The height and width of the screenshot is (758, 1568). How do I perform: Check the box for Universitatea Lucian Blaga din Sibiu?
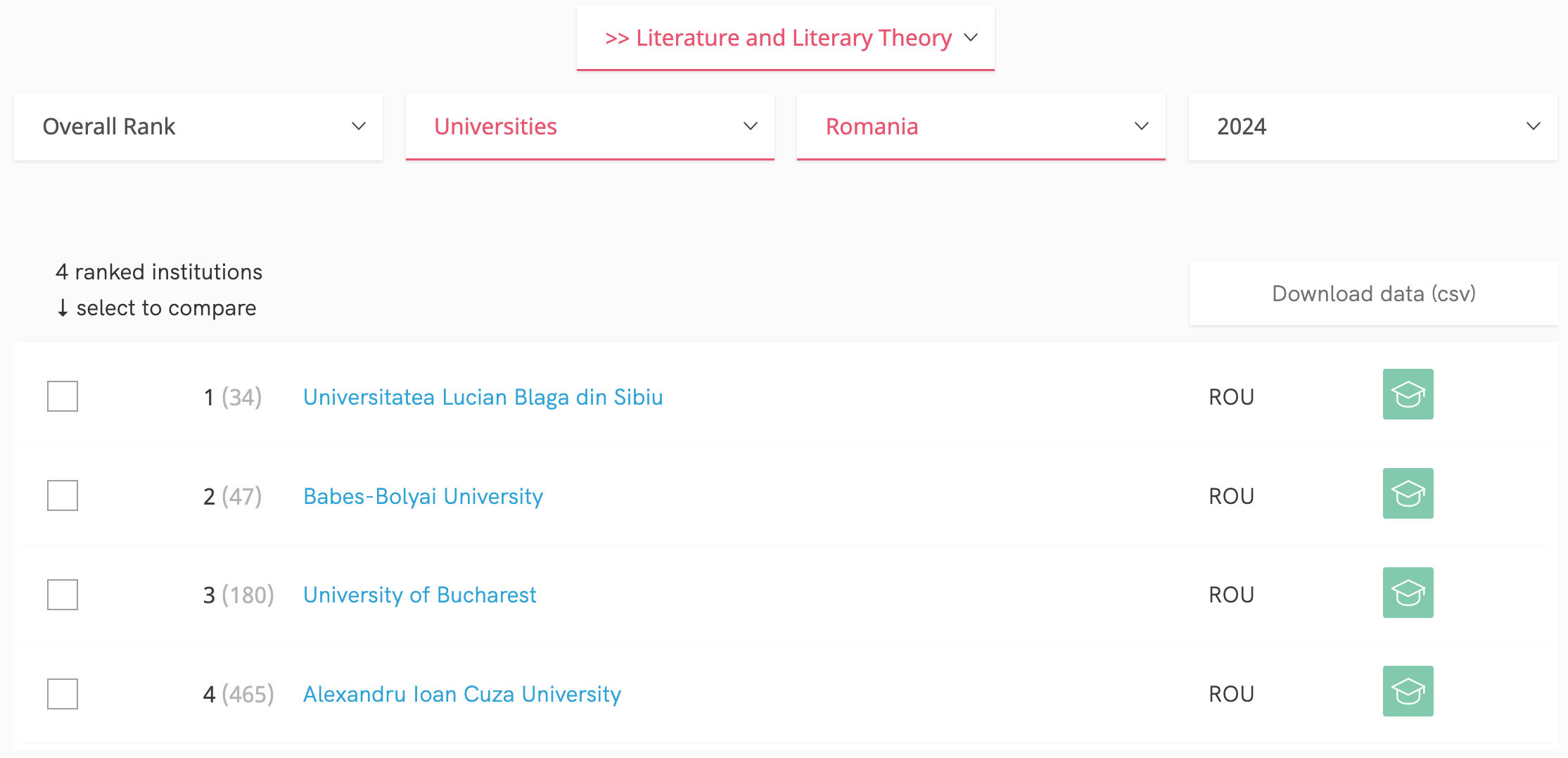[63, 396]
